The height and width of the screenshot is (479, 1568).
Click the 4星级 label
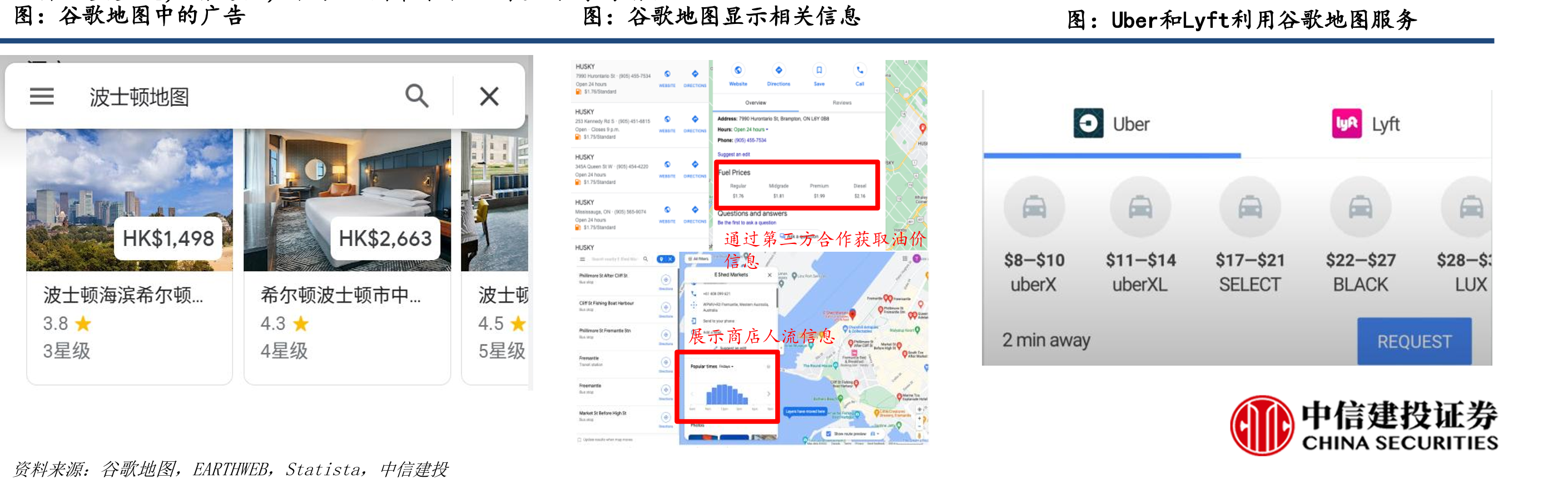284,351
